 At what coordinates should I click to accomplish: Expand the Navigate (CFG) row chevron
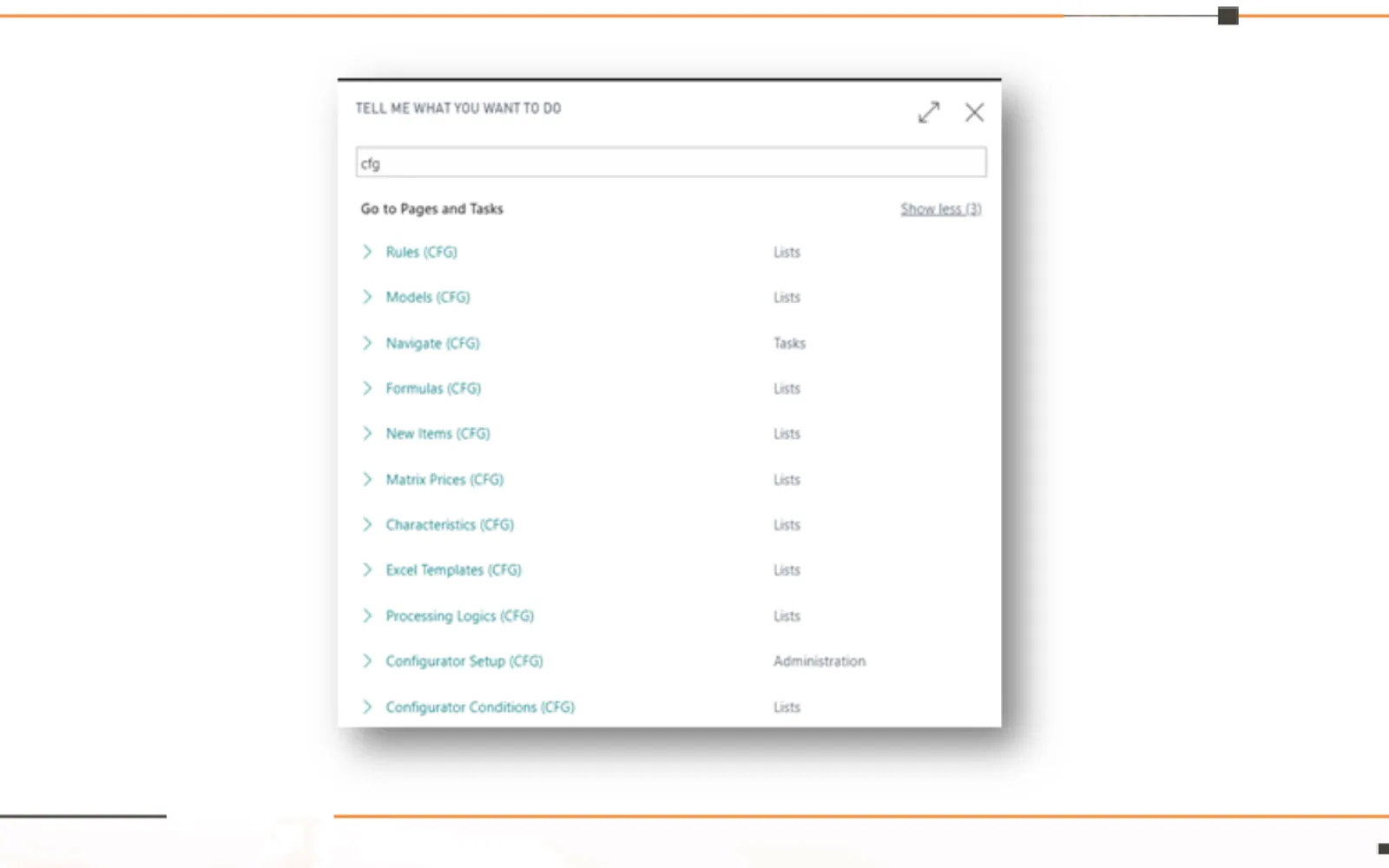(367, 343)
